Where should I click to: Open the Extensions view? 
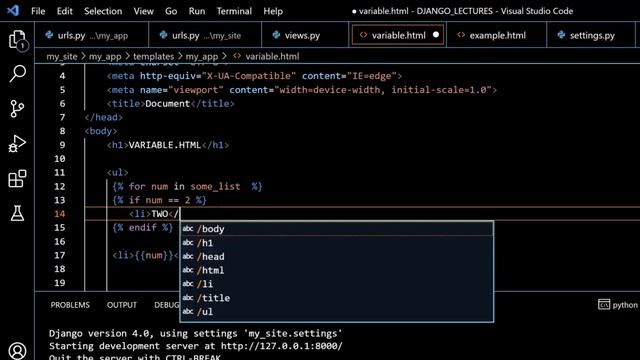tap(17, 179)
